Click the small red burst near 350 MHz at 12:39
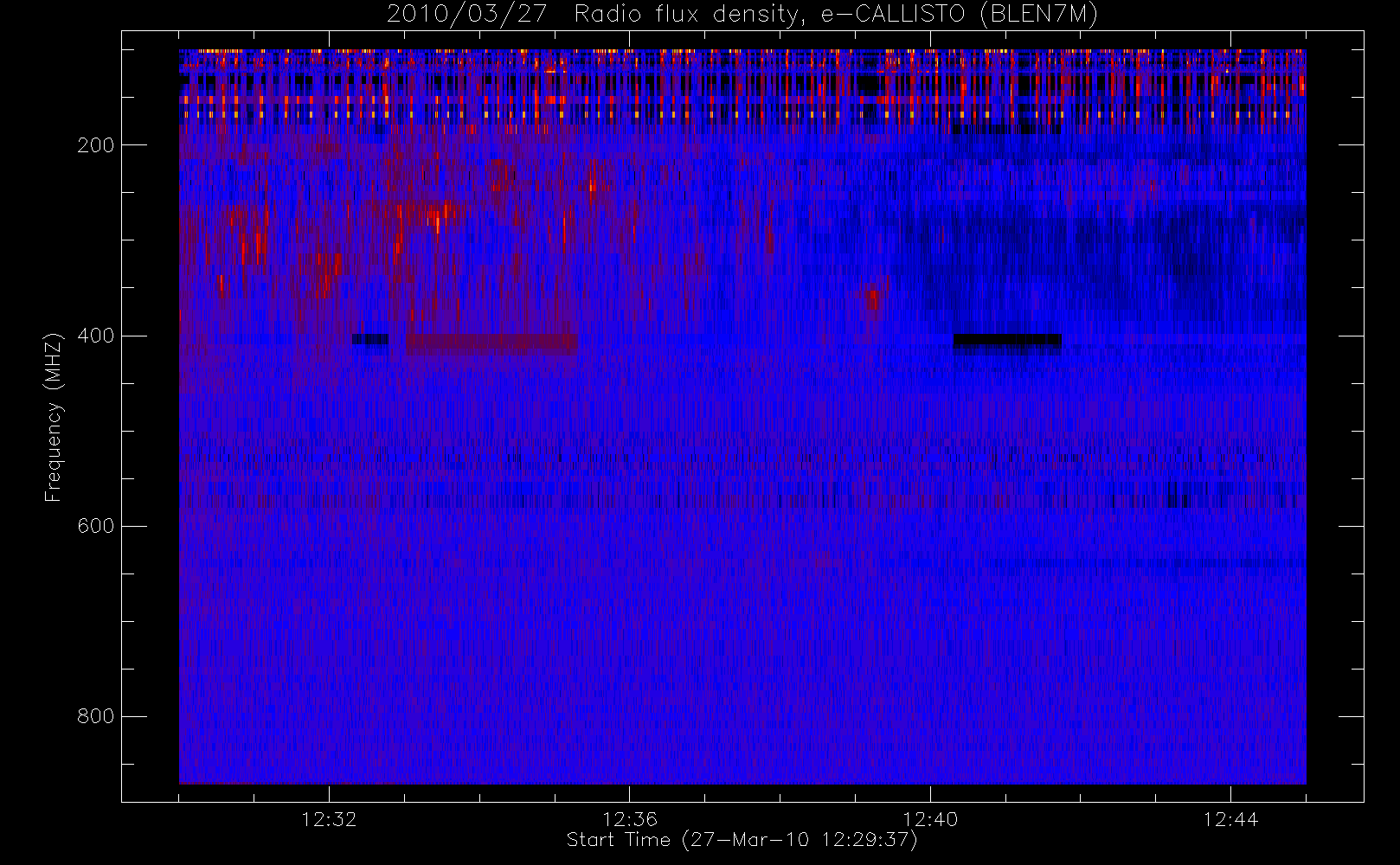Screen dimensions: 1400x865 click(872, 299)
